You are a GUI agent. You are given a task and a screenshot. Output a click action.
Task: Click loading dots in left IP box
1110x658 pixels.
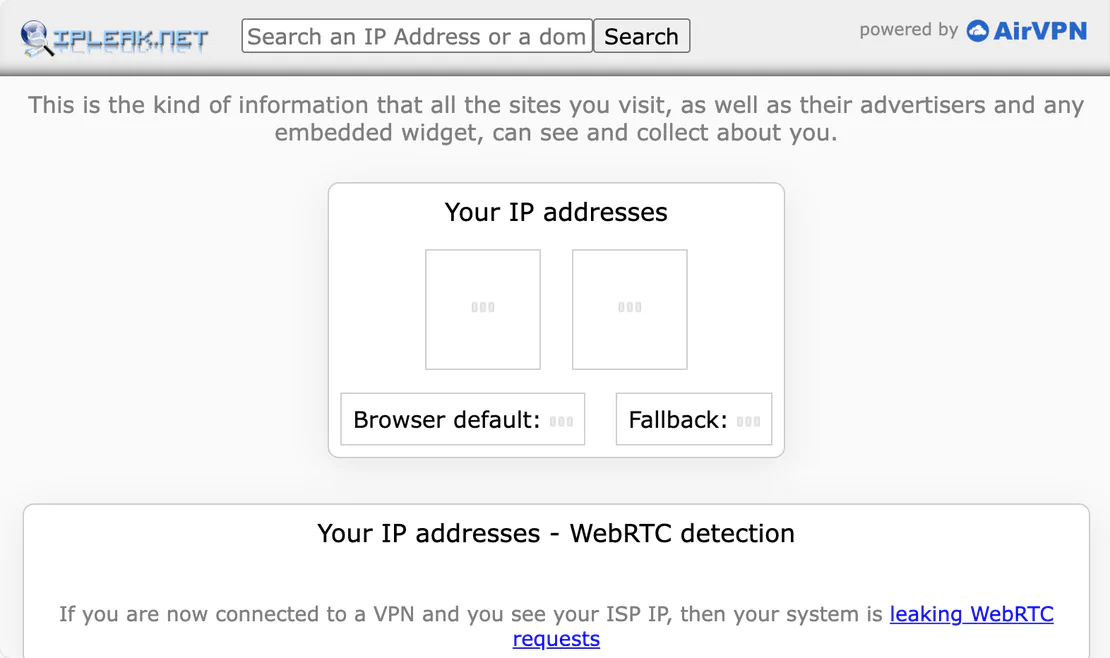click(483, 308)
